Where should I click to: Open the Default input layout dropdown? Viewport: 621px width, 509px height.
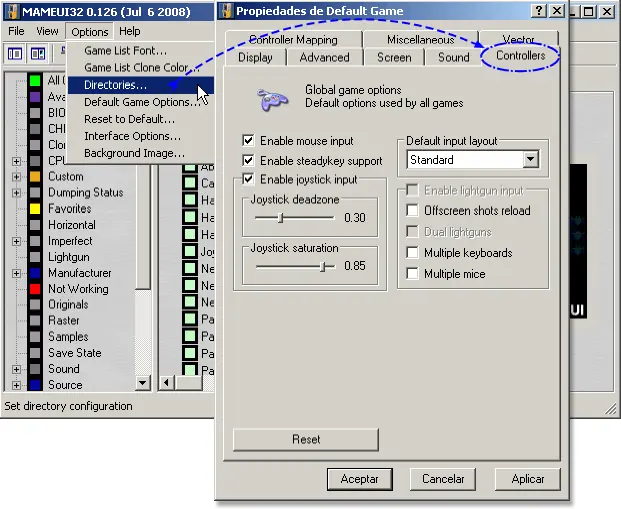[x=530, y=160]
